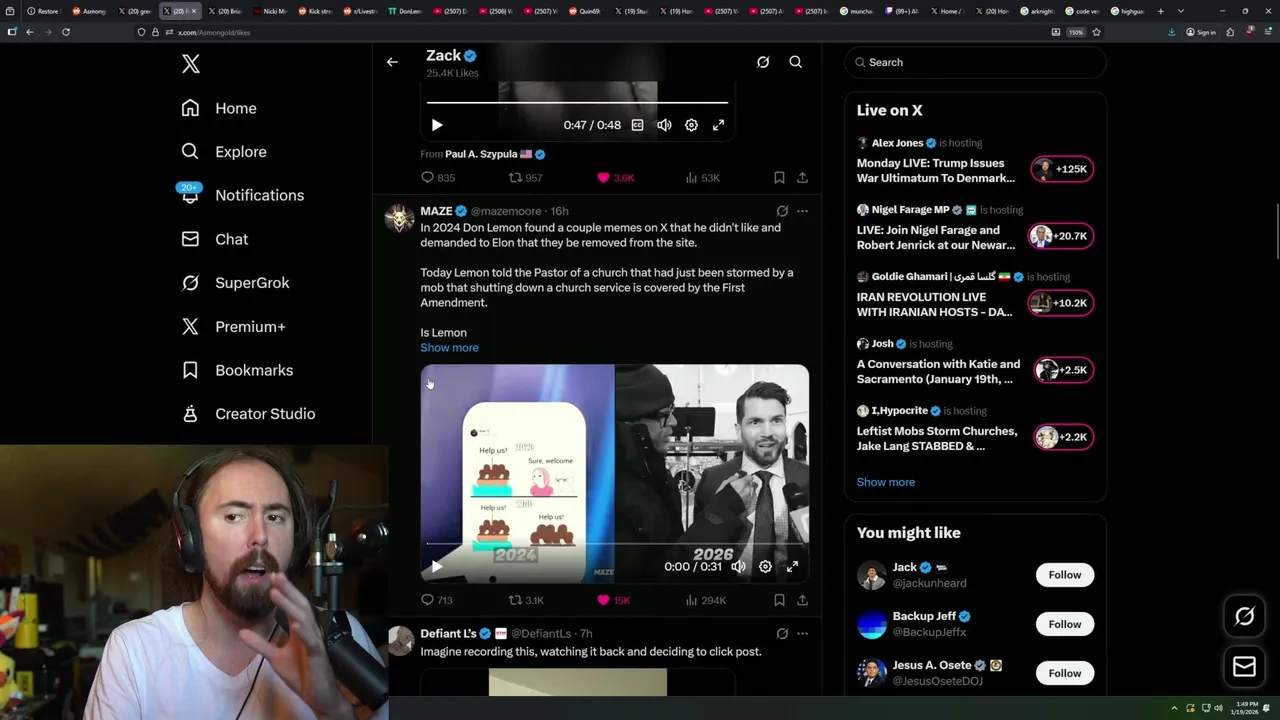The width and height of the screenshot is (1280, 720).
Task: Unlike the MAZE post with 15K likes
Action: (x=614, y=600)
